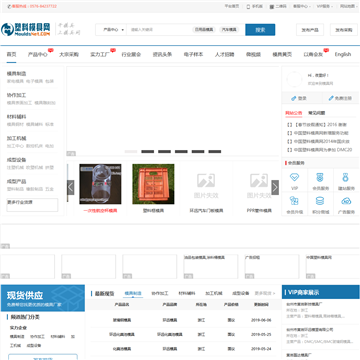Click the red badge on 产品中心 nav item
Image resolution: width=360 pixels, height=360 pixels.
pyautogui.click(x=51, y=50)
